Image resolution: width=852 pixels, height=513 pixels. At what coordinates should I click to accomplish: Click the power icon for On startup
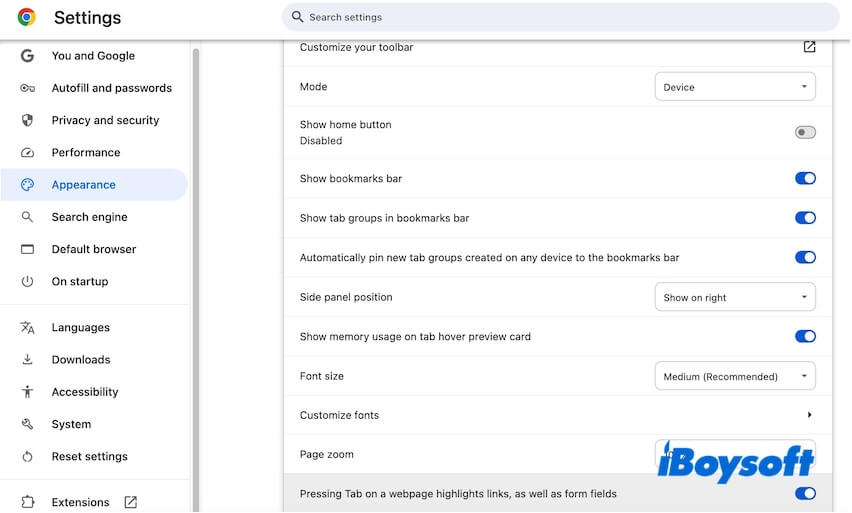tap(27, 281)
